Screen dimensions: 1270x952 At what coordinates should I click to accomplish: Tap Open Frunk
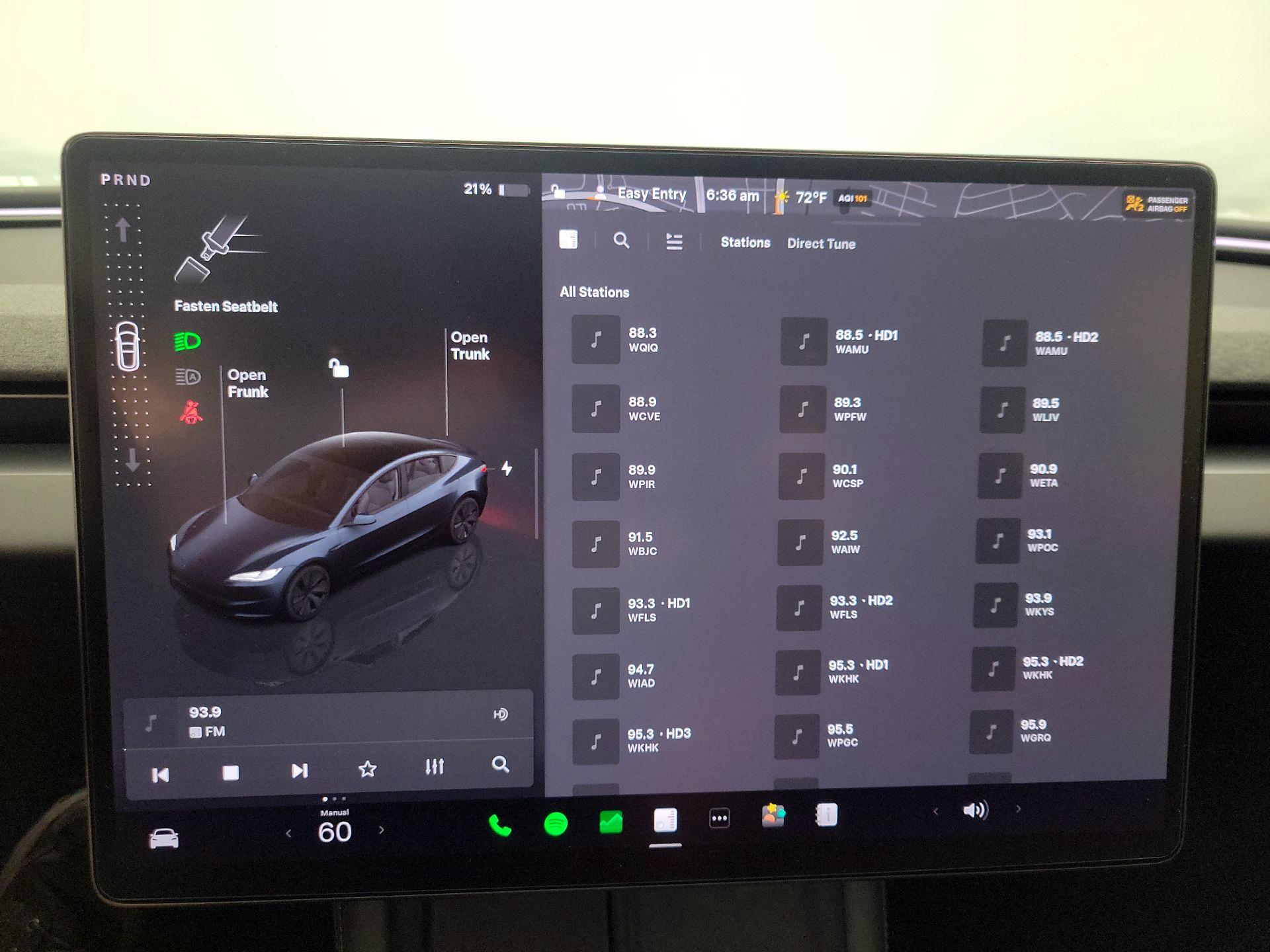point(248,383)
